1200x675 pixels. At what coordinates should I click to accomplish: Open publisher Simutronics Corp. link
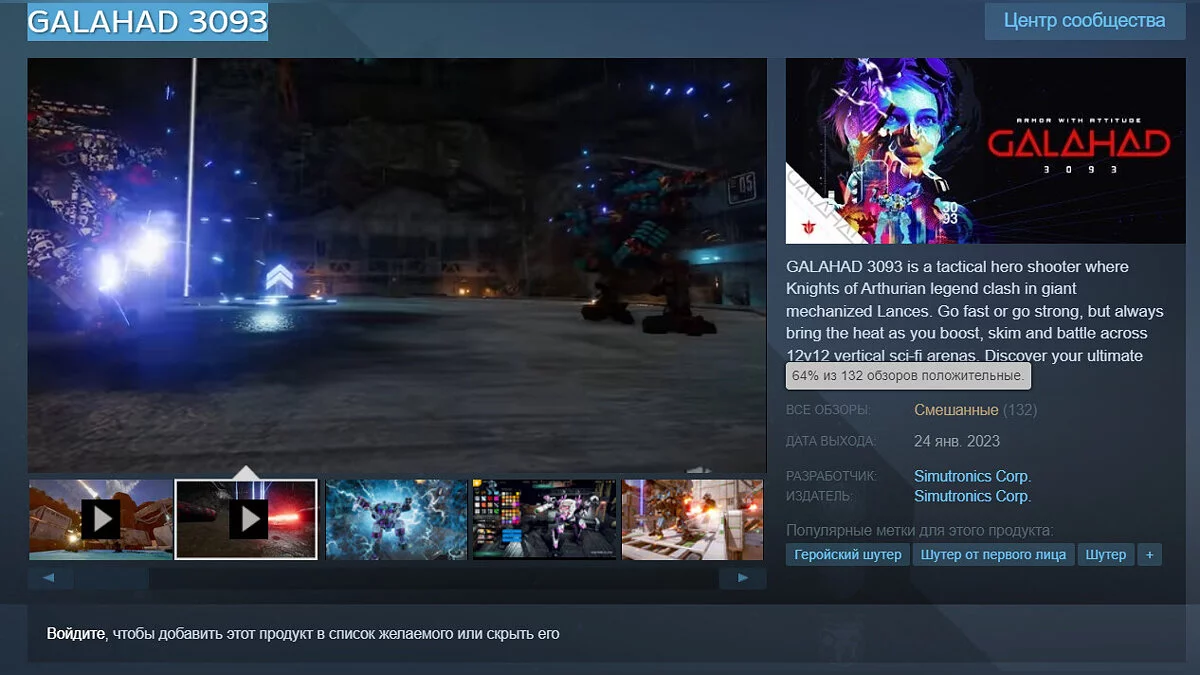click(x=972, y=496)
